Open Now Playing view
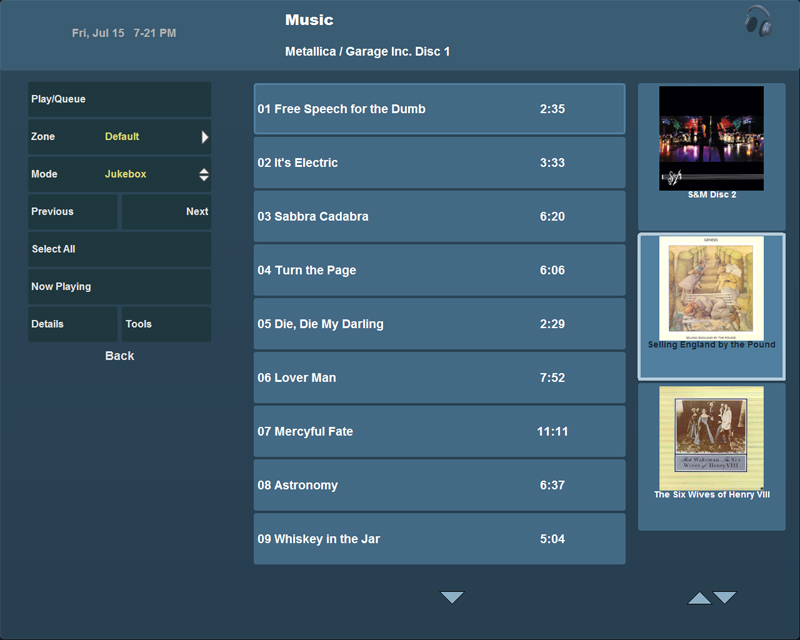 (119, 287)
